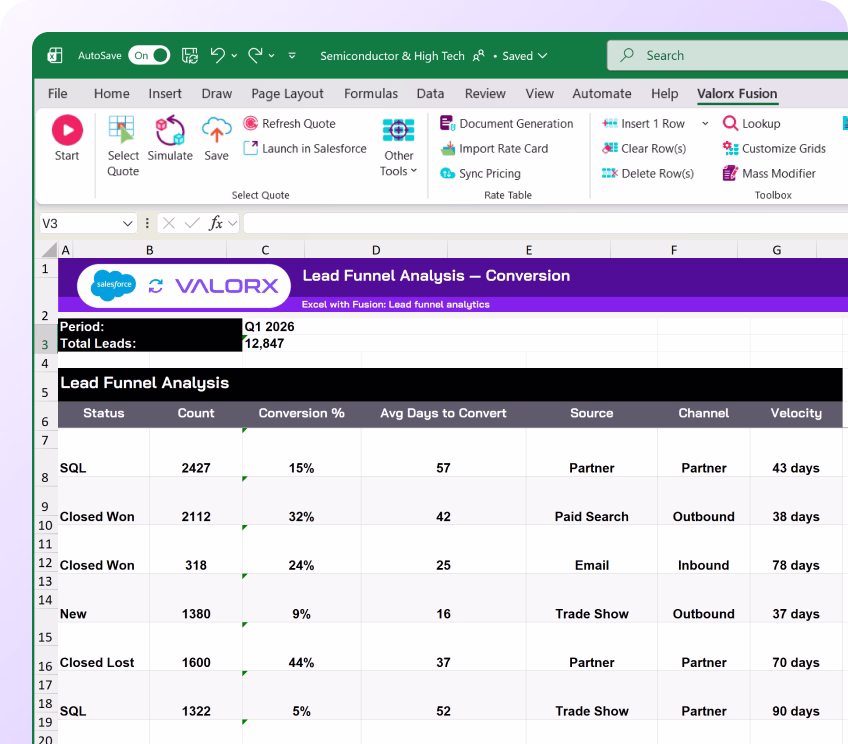Switch to the Insert tab
The height and width of the screenshot is (744, 848).
coord(165,94)
